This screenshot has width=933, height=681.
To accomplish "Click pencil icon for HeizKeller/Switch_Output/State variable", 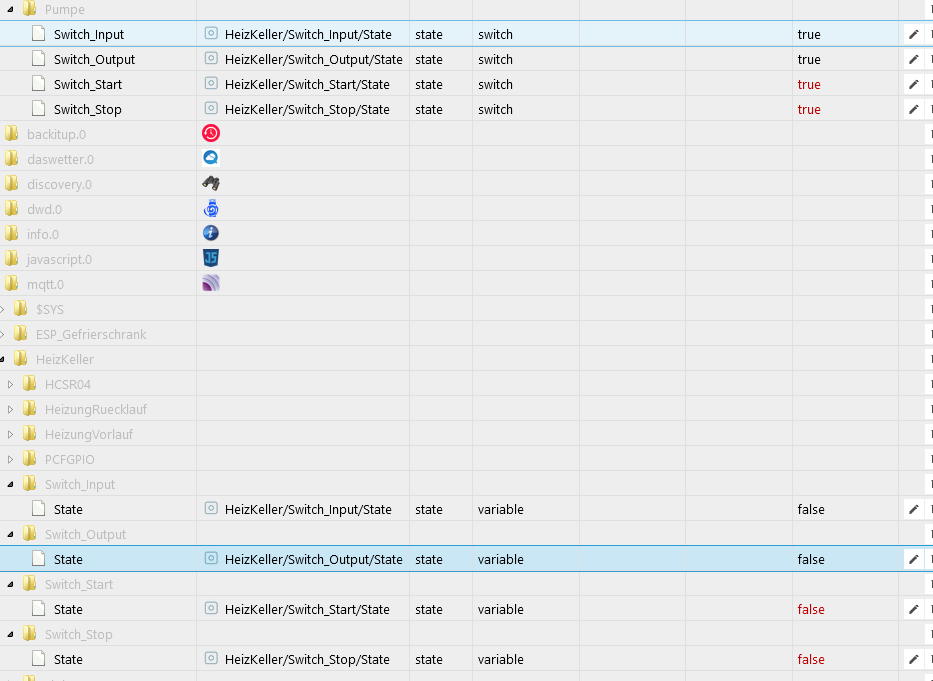I will pos(913,560).
